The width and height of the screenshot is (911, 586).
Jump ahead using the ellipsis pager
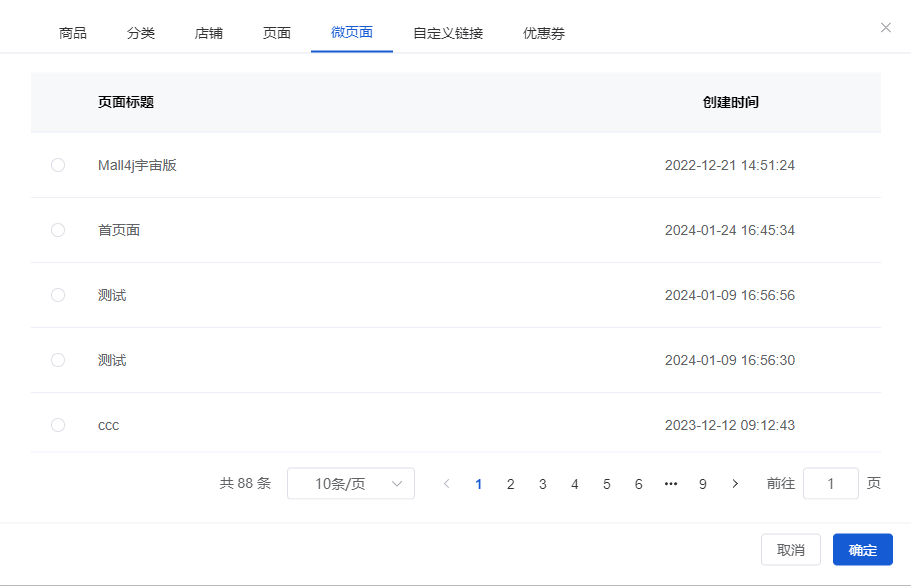point(670,484)
